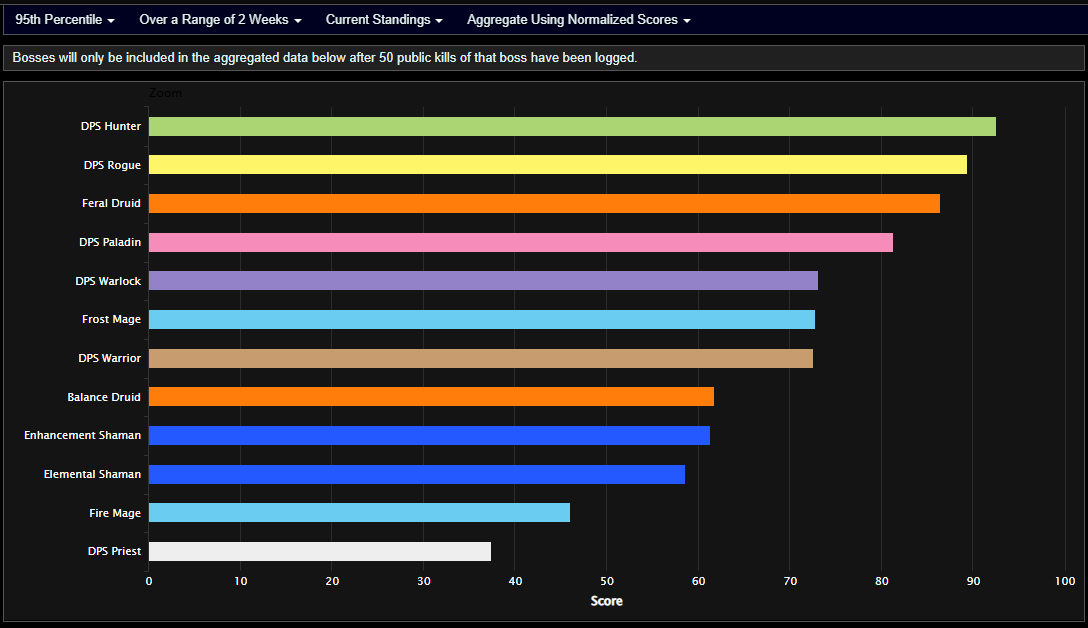Click the DPS Paladin pink bar
The height and width of the screenshot is (628, 1088).
coord(520,242)
